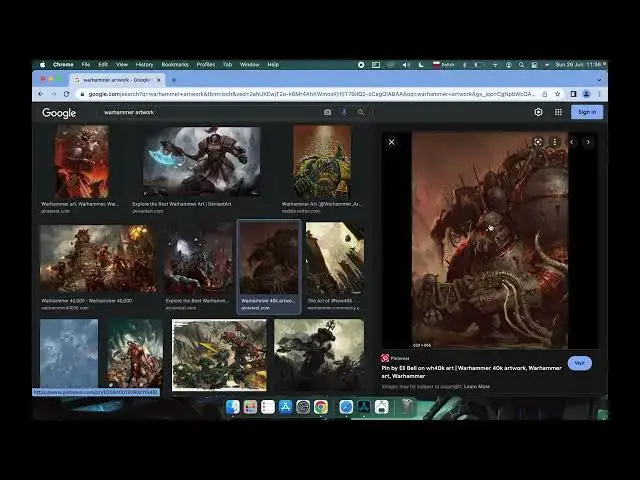
Task: Select the highlighted Warhammer 40k artwork thumbnail
Action: 269,258
